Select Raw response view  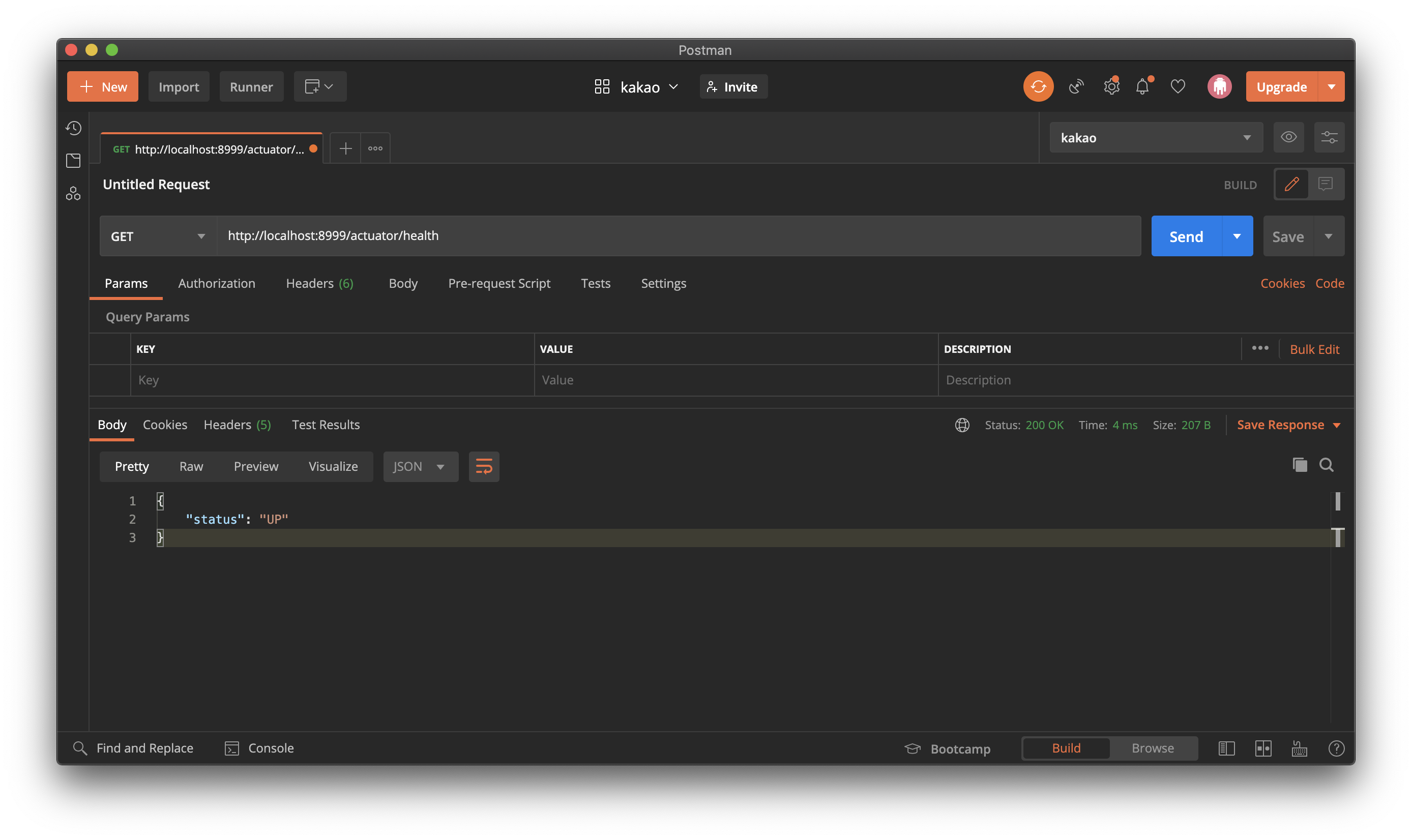[x=191, y=466]
